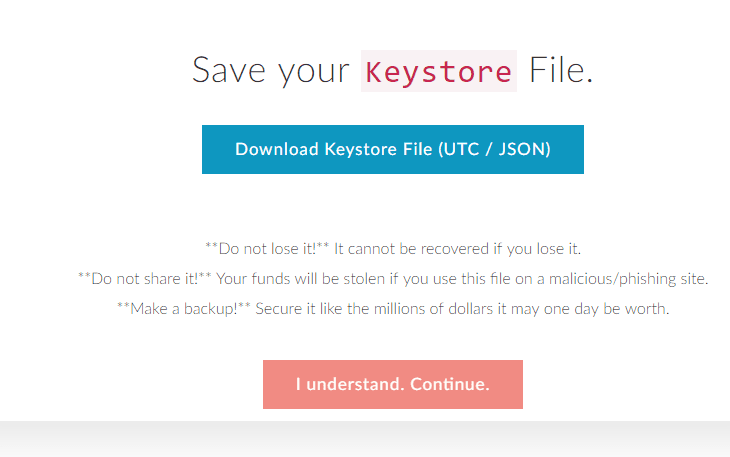Image resolution: width=730 pixels, height=457 pixels.
Task: Click the gray footer band at the bottom
Action: [365, 439]
